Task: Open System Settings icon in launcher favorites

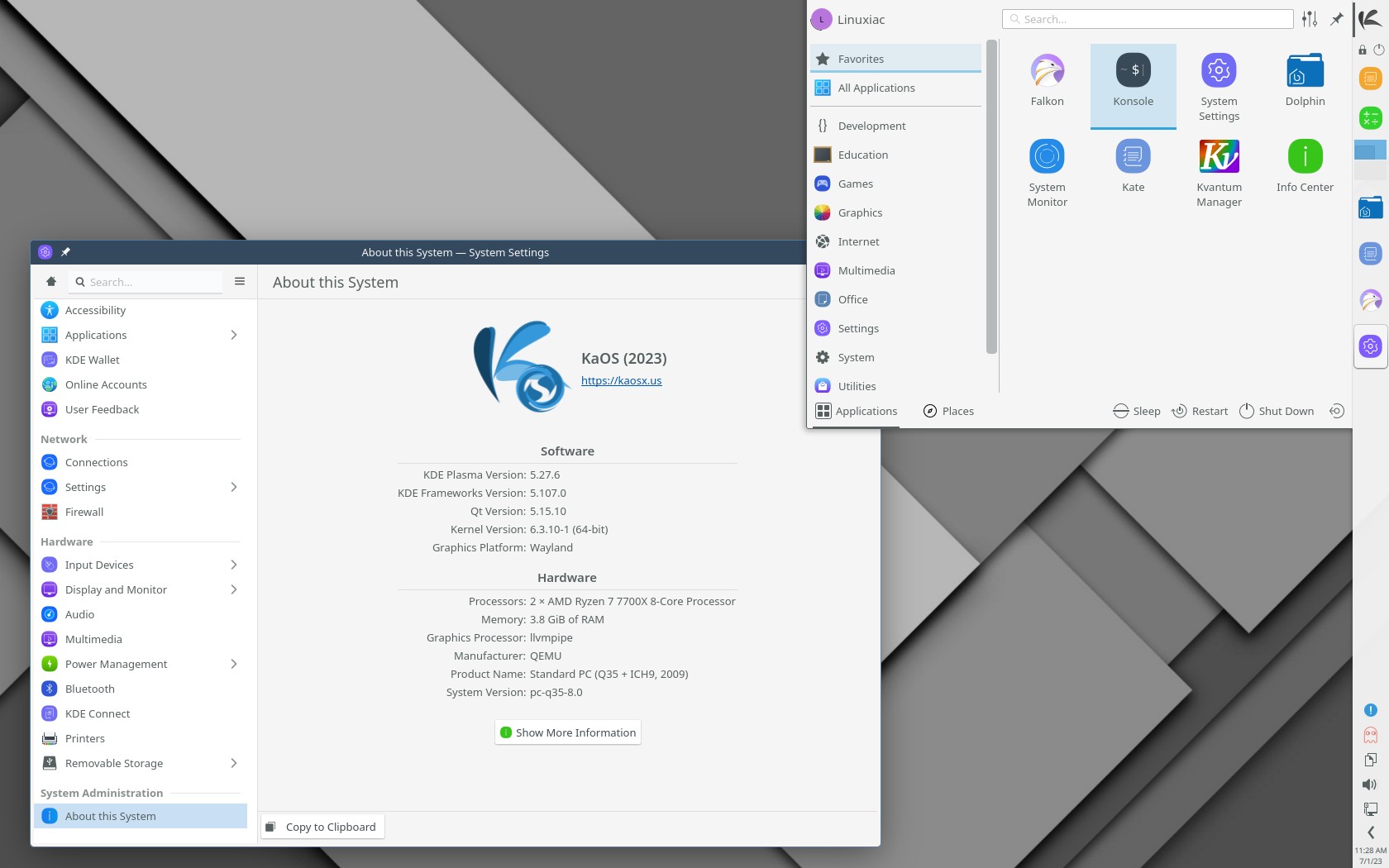Action: (x=1219, y=87)
